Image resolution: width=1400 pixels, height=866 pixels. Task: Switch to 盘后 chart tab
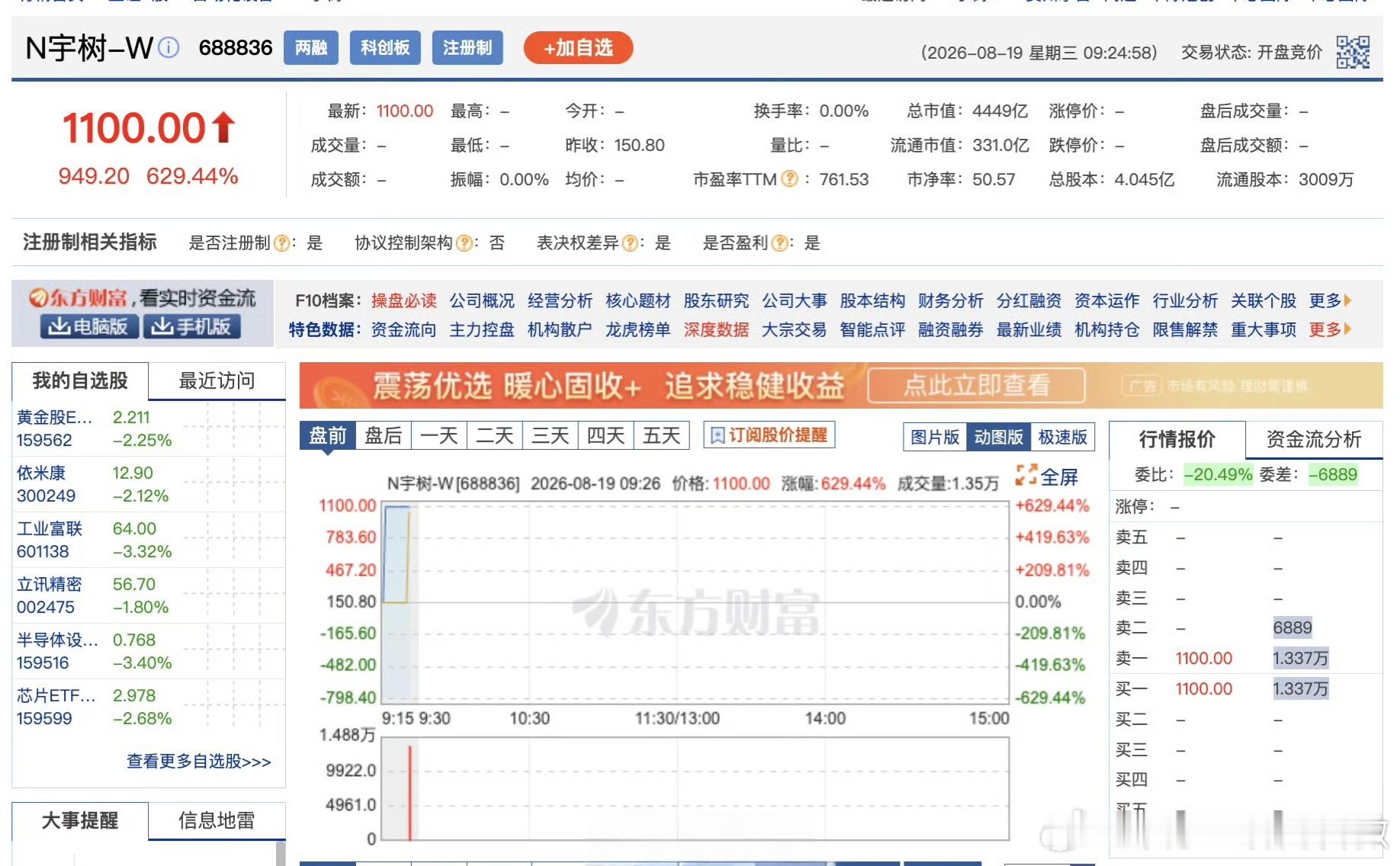click(x=384, y=435)
